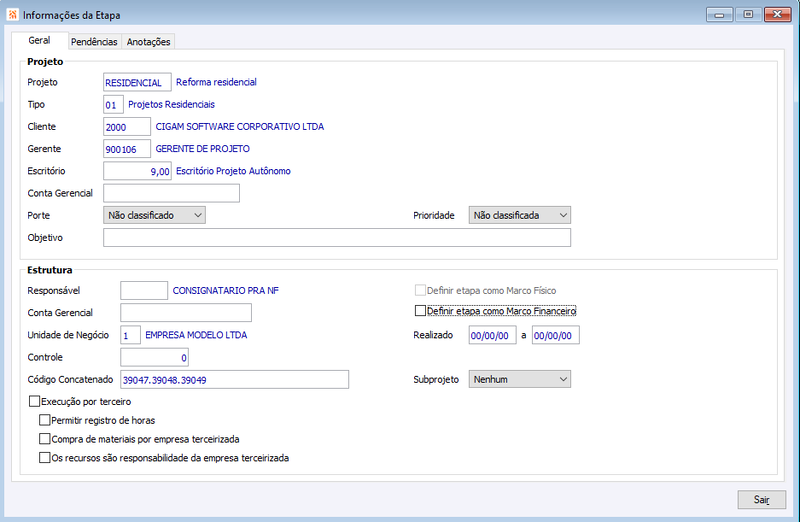Click the Realizado end date field

pos(556,335)
